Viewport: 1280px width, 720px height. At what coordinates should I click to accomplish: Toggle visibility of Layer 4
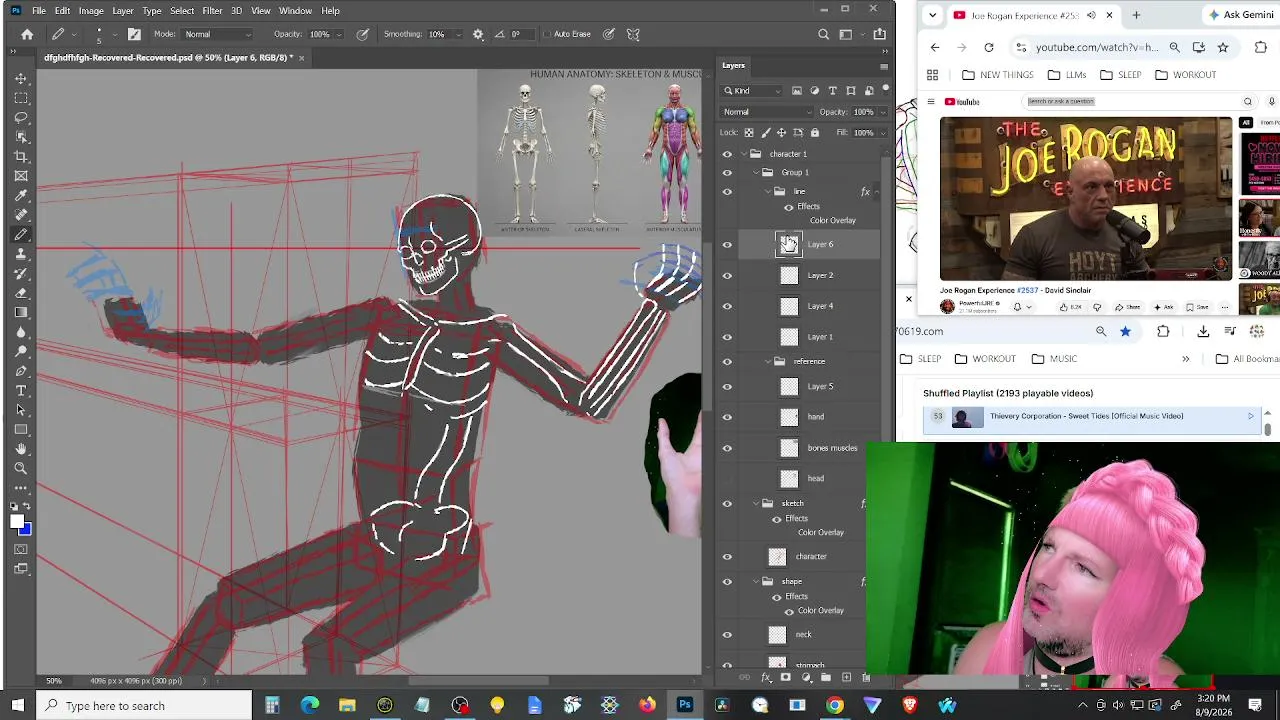click(x=727, y=306)
